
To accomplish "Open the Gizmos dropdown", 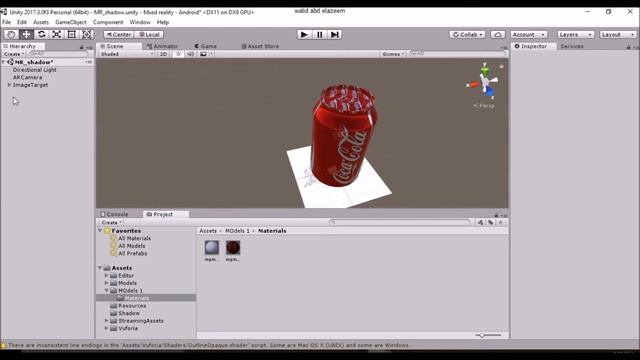I will 393,54.
